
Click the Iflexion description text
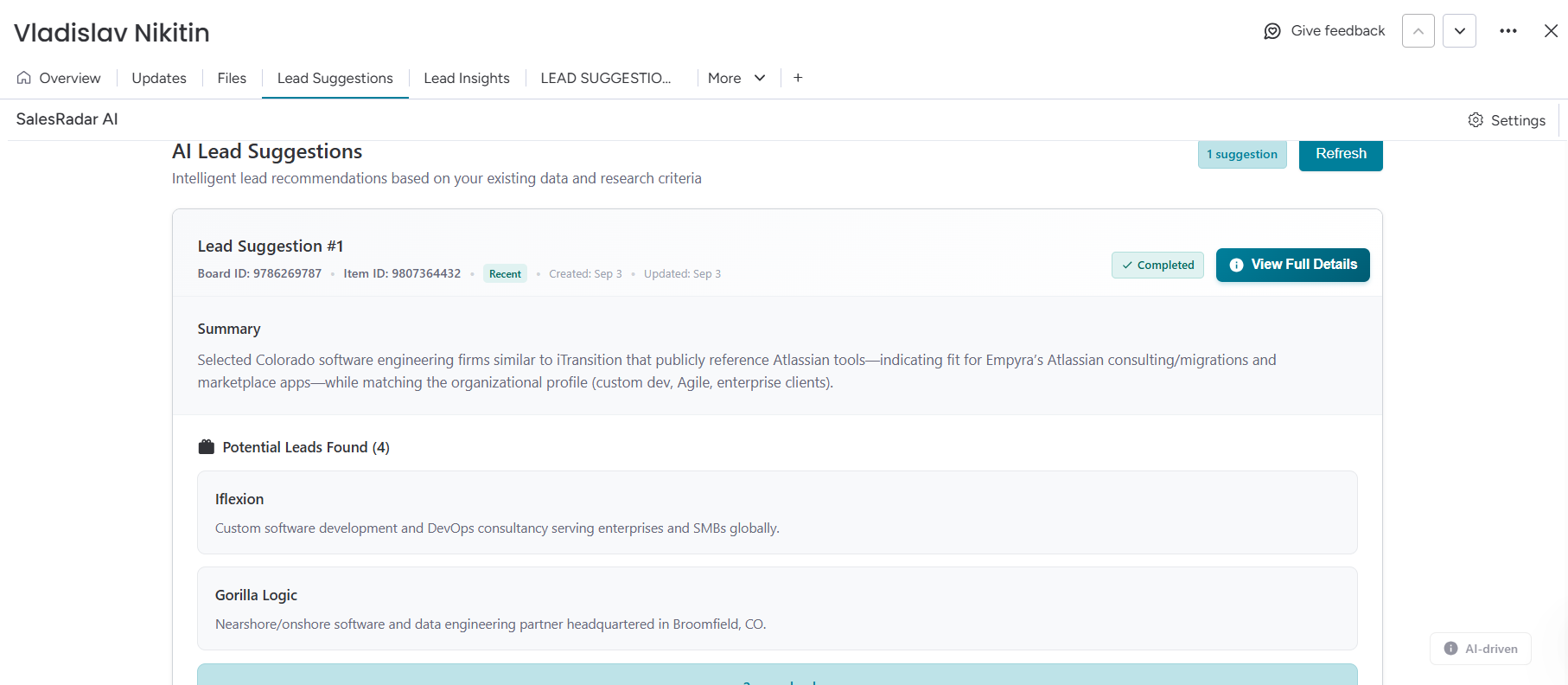(497, 528)
